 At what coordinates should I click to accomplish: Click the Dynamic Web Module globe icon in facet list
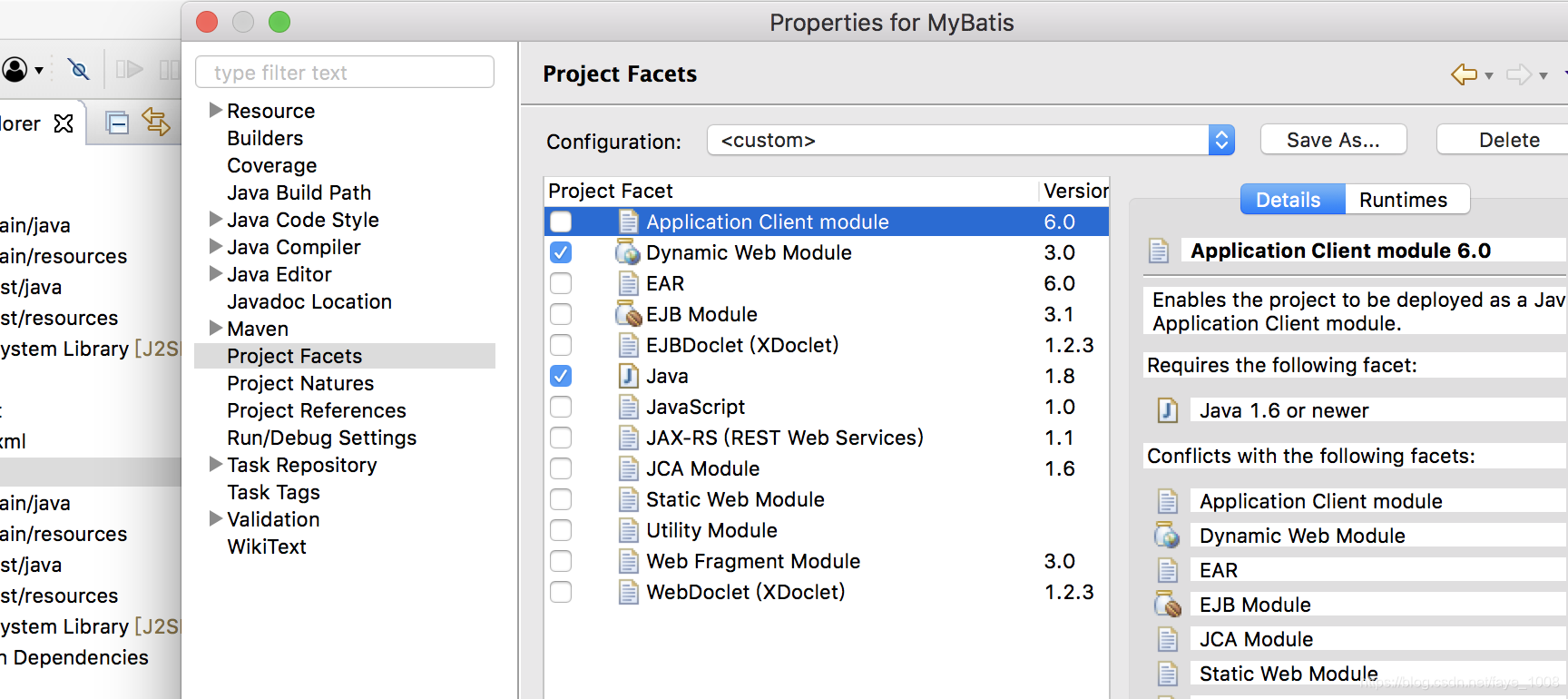[x=627, y=252]
